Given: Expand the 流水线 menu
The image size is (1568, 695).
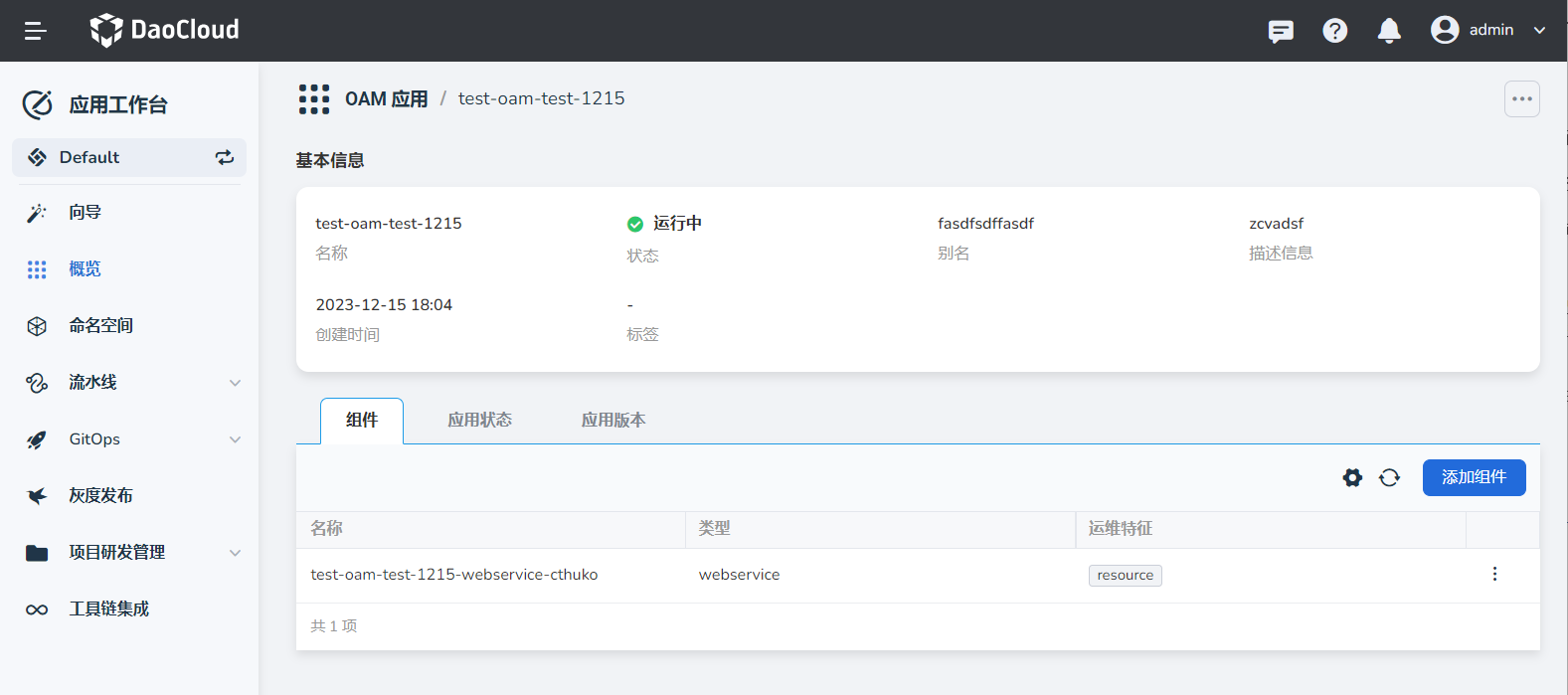Looking at the screenshot, I should click(235, 383).
